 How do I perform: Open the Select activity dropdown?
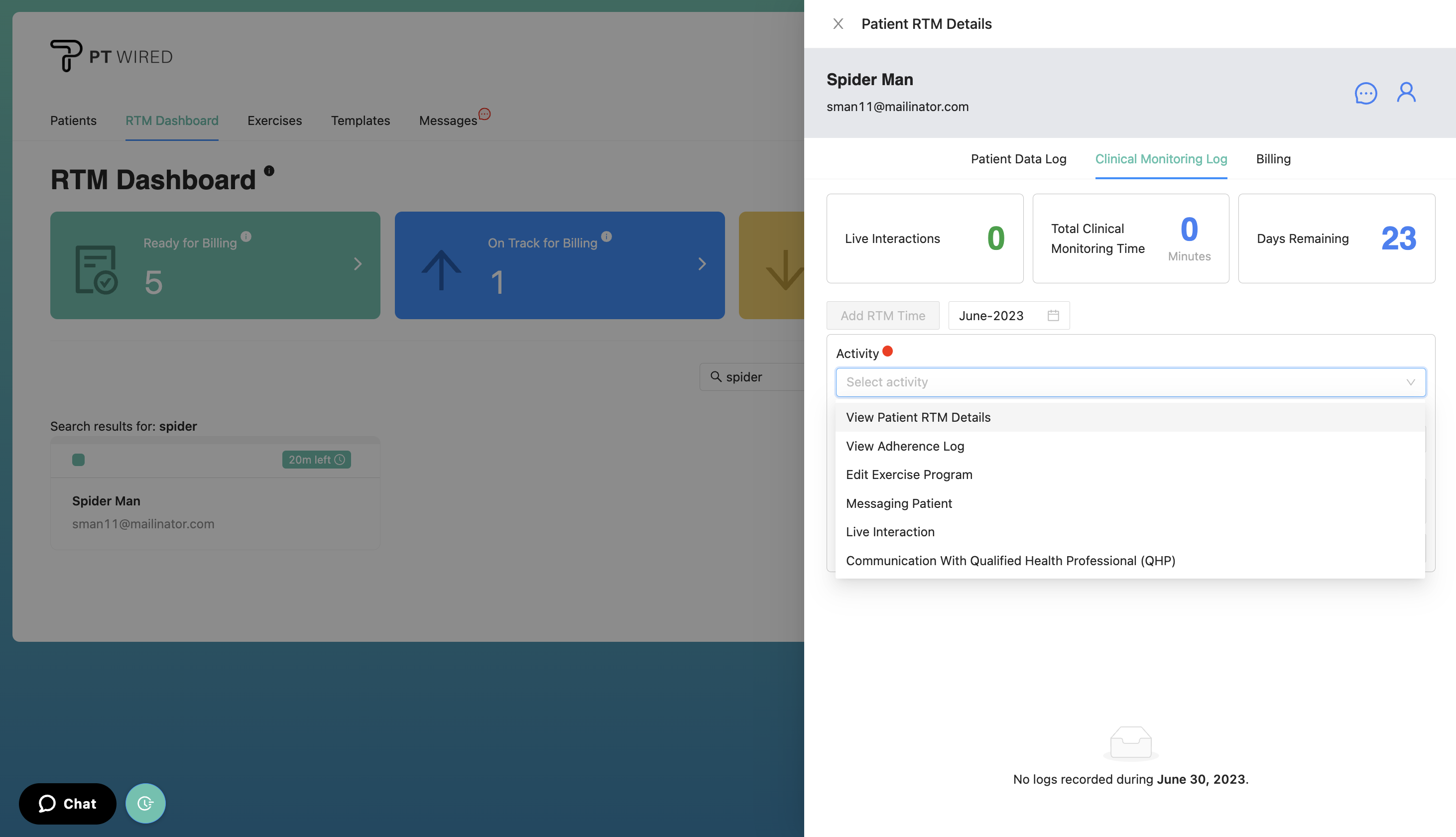click(x=1130, y=382)
